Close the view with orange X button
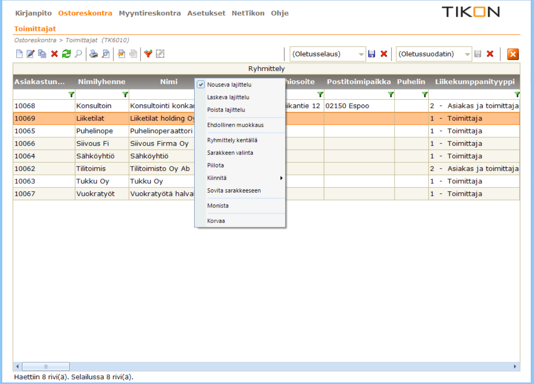The image size is (534, 384). tap(513, 54)
